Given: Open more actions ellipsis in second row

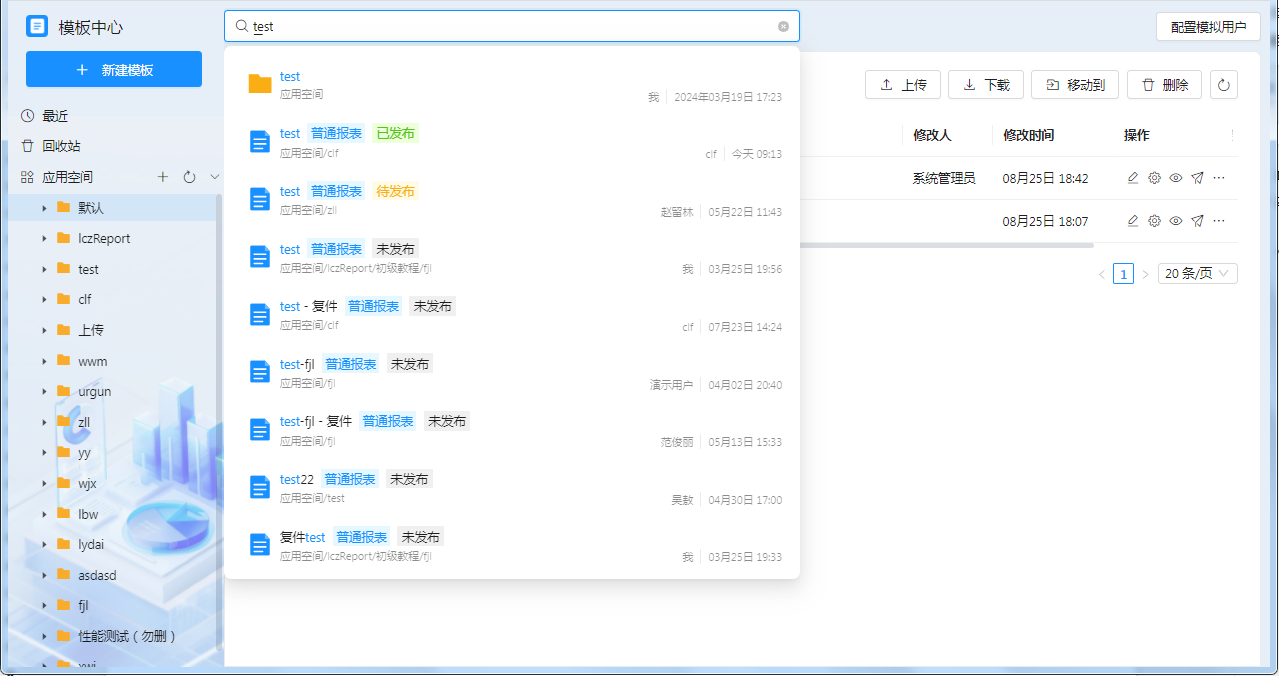Looking at the screenshot, I should click(x=1219, y=221).
